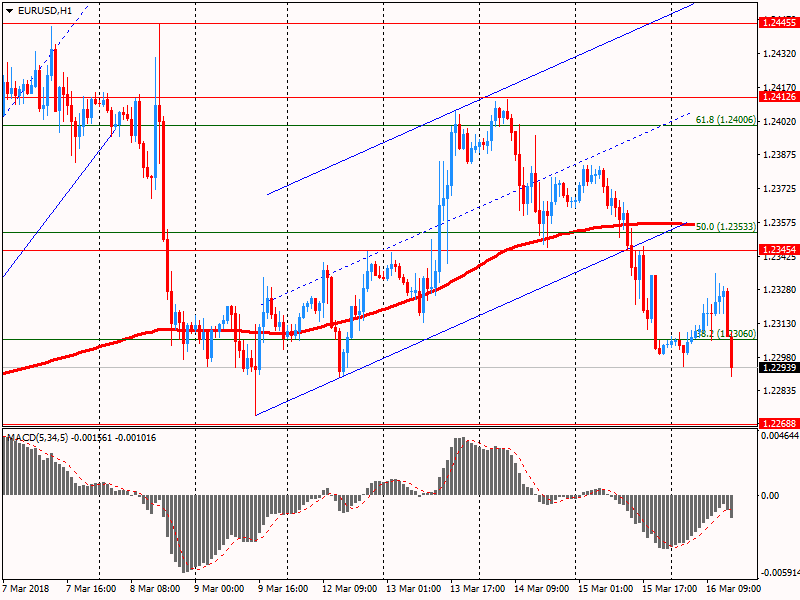Viewport: 800px width, 600px height.
Task: Select the 15 Mar 01:00 time axis label
Action: 606,589
